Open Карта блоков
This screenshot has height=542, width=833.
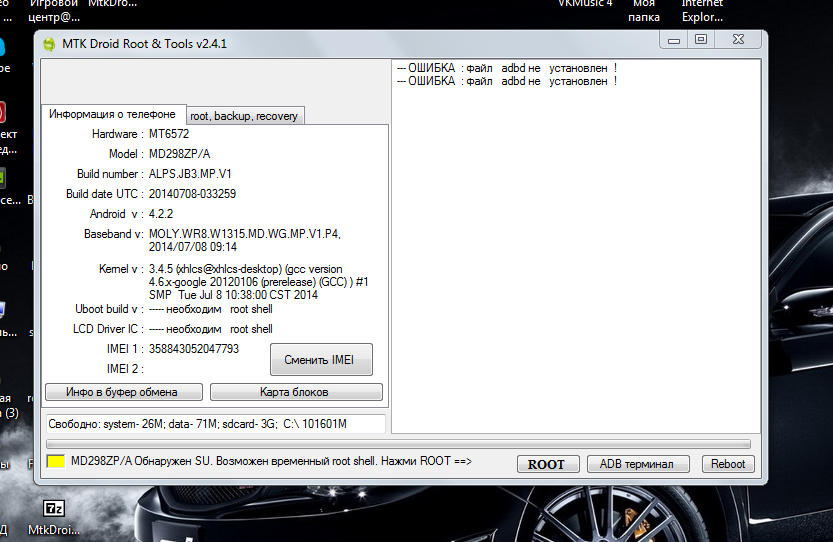(x=296, y=392)
